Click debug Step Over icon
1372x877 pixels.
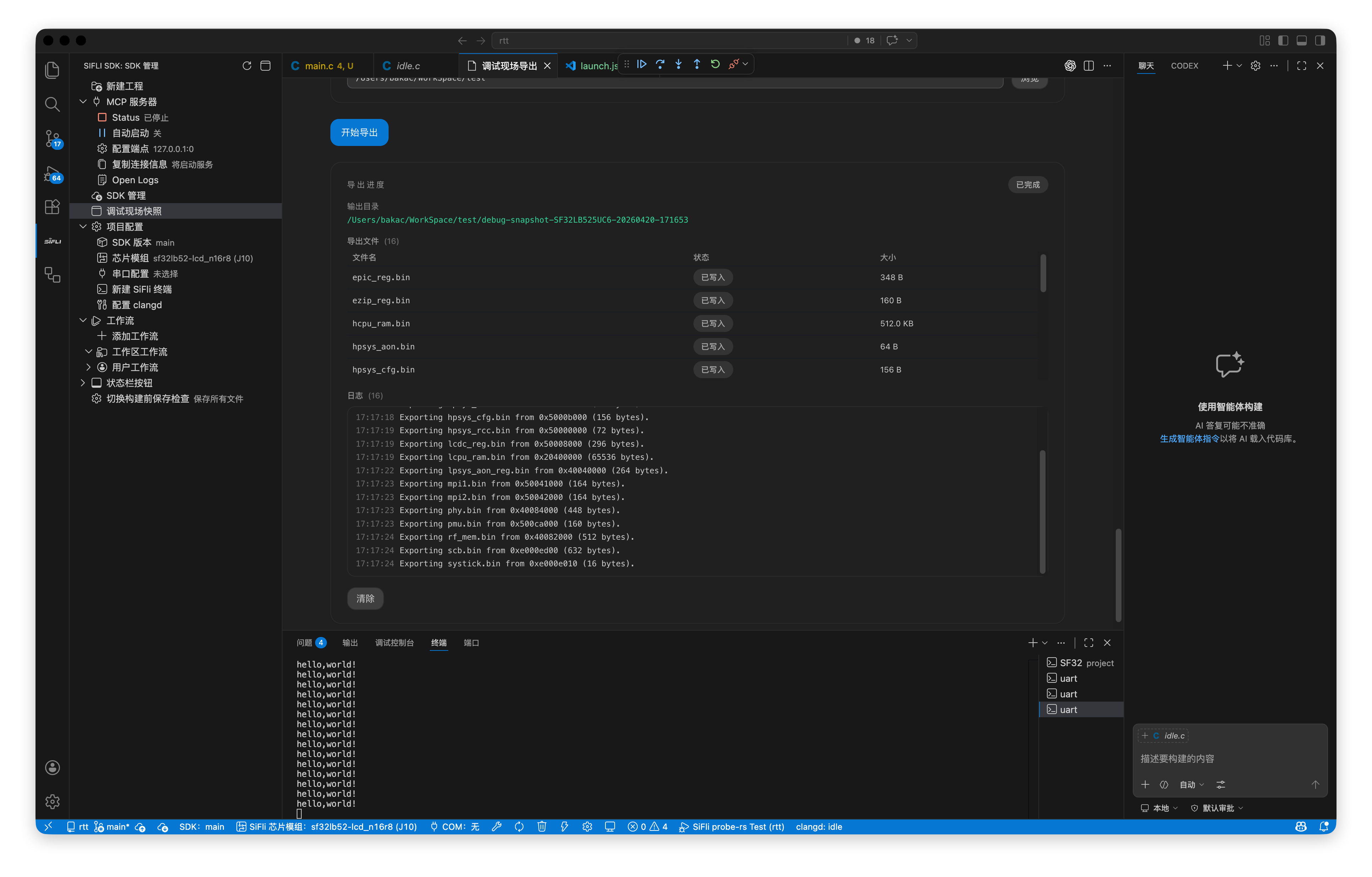pos(660,64)
